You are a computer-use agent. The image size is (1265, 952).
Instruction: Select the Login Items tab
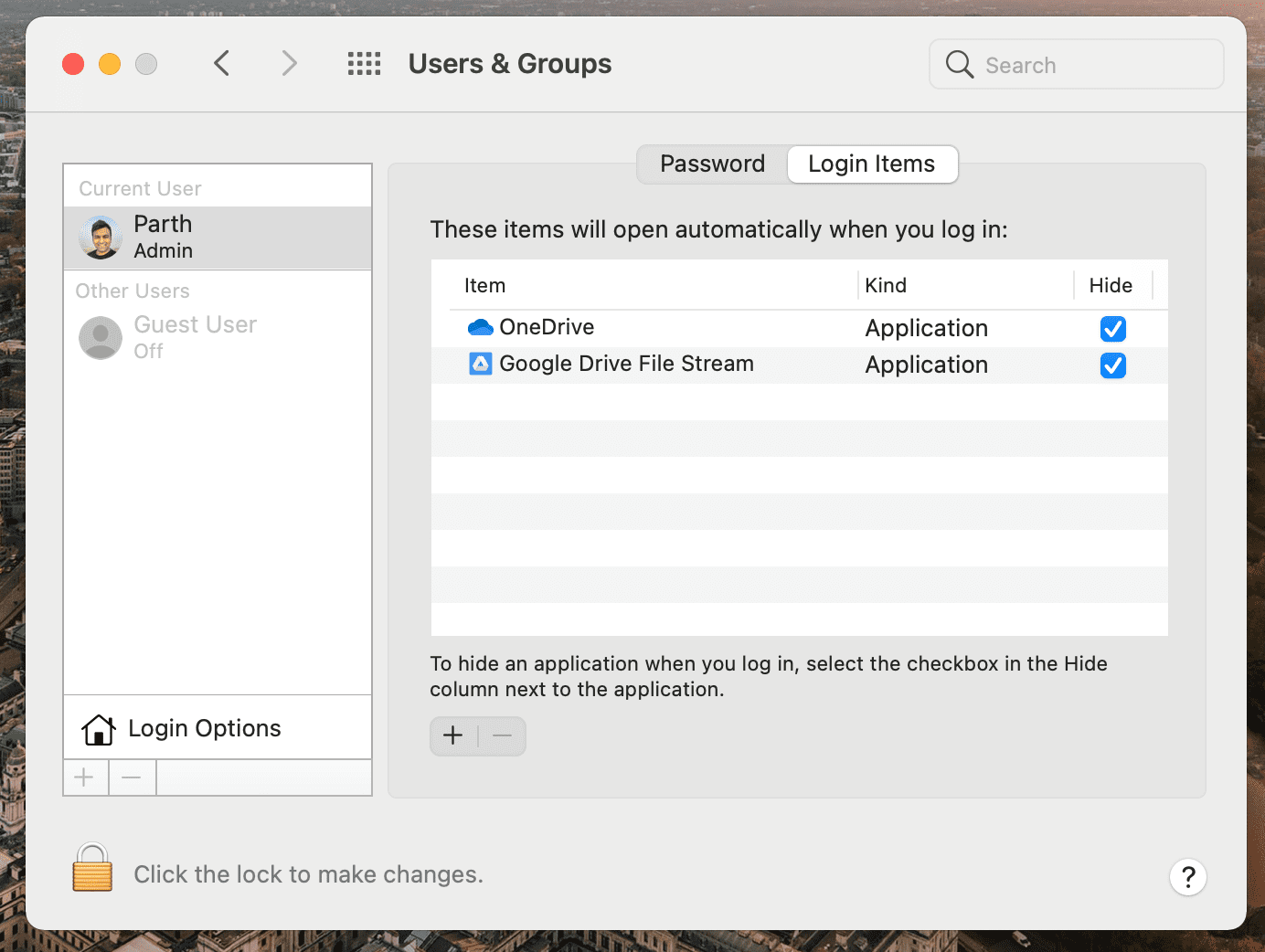(x=872, y=164)
